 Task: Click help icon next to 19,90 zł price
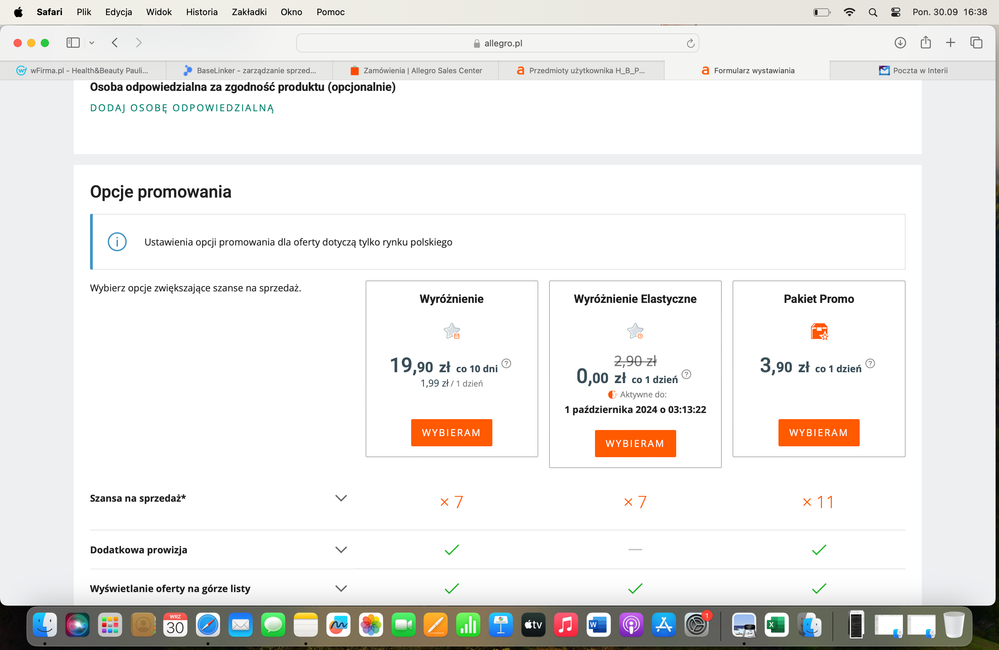[506, 364]
